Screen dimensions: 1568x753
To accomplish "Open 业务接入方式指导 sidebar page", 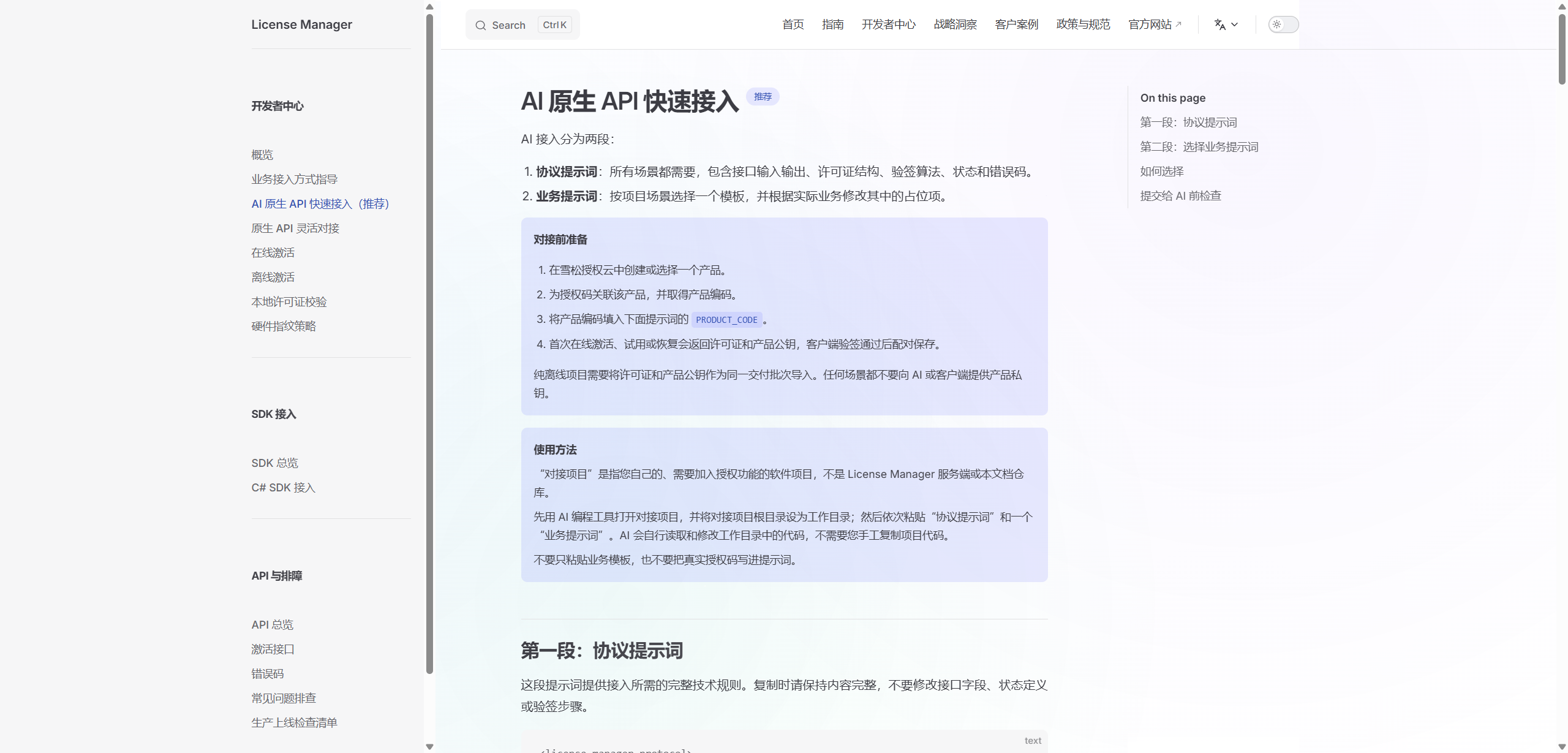I will [295, 180].
